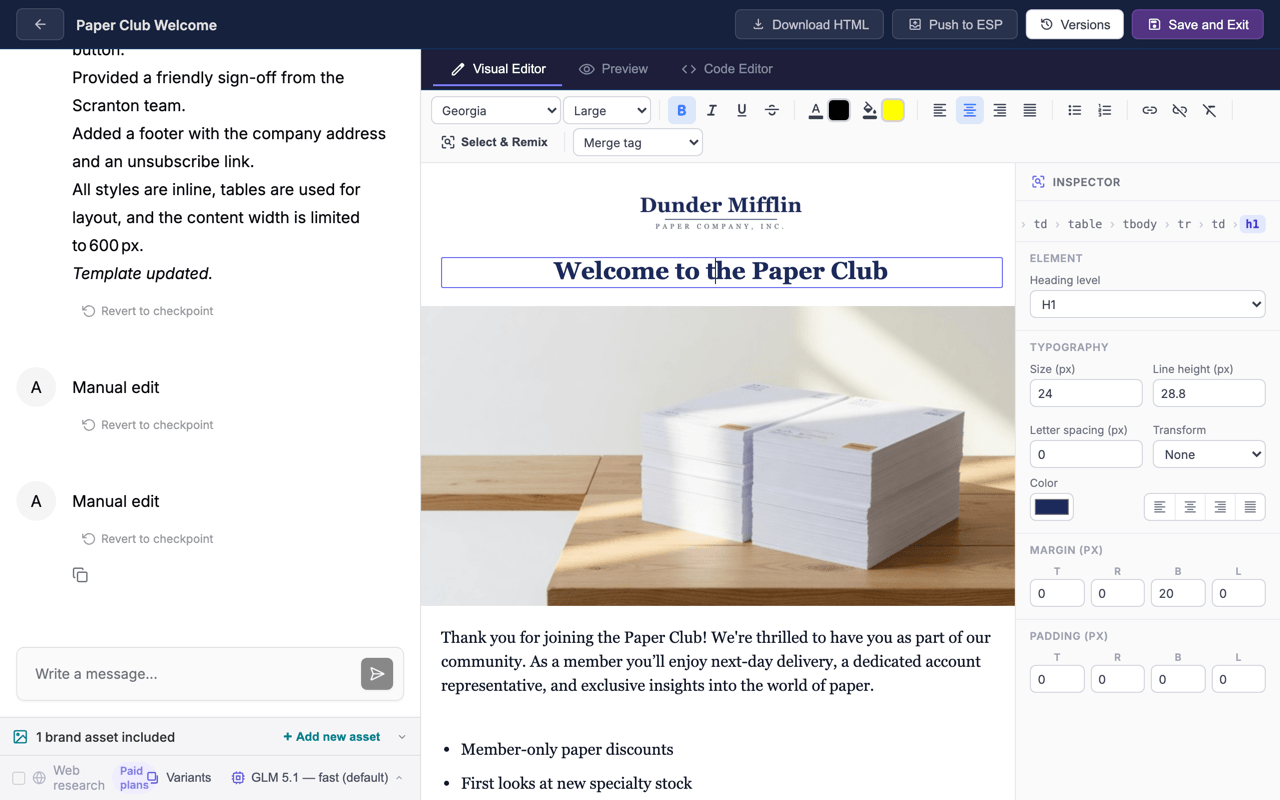Click the Write a message field
1280x800 pixels.
tap(195, 674)
